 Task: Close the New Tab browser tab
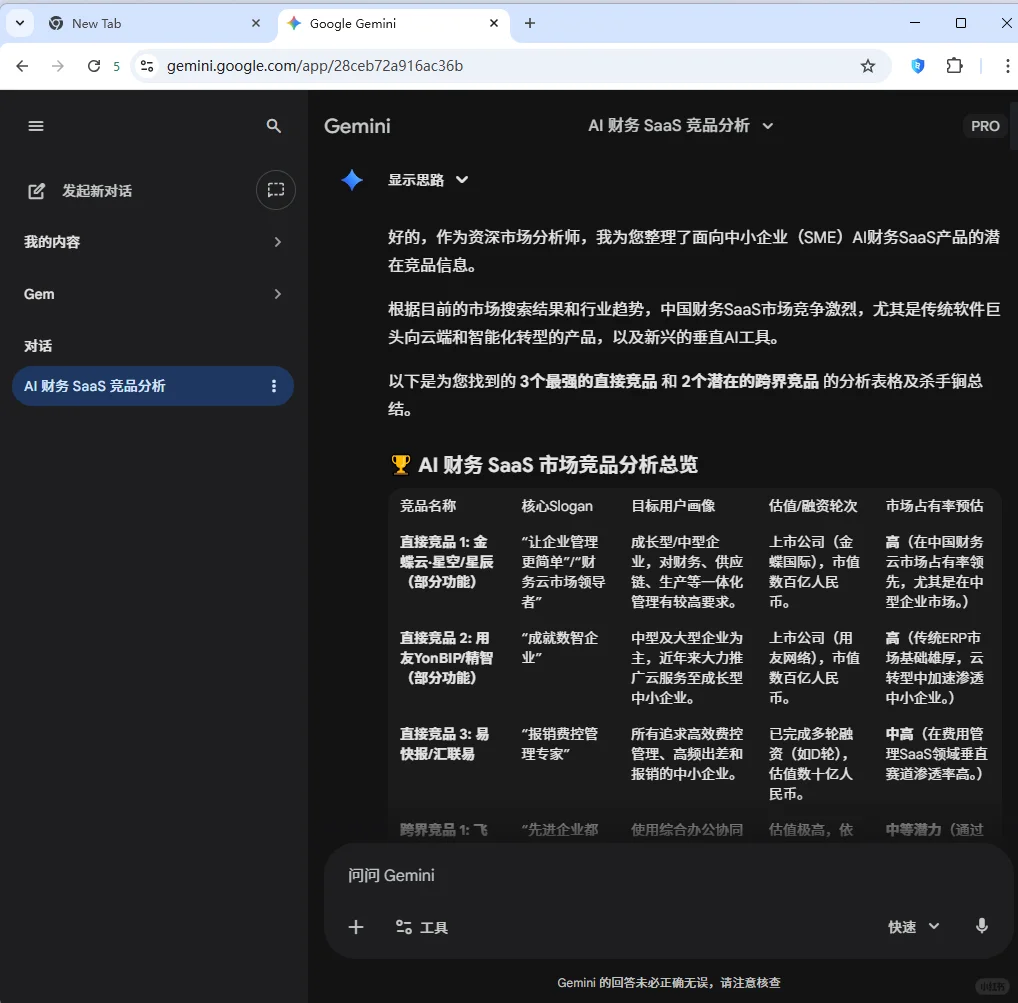coord(256,23)
